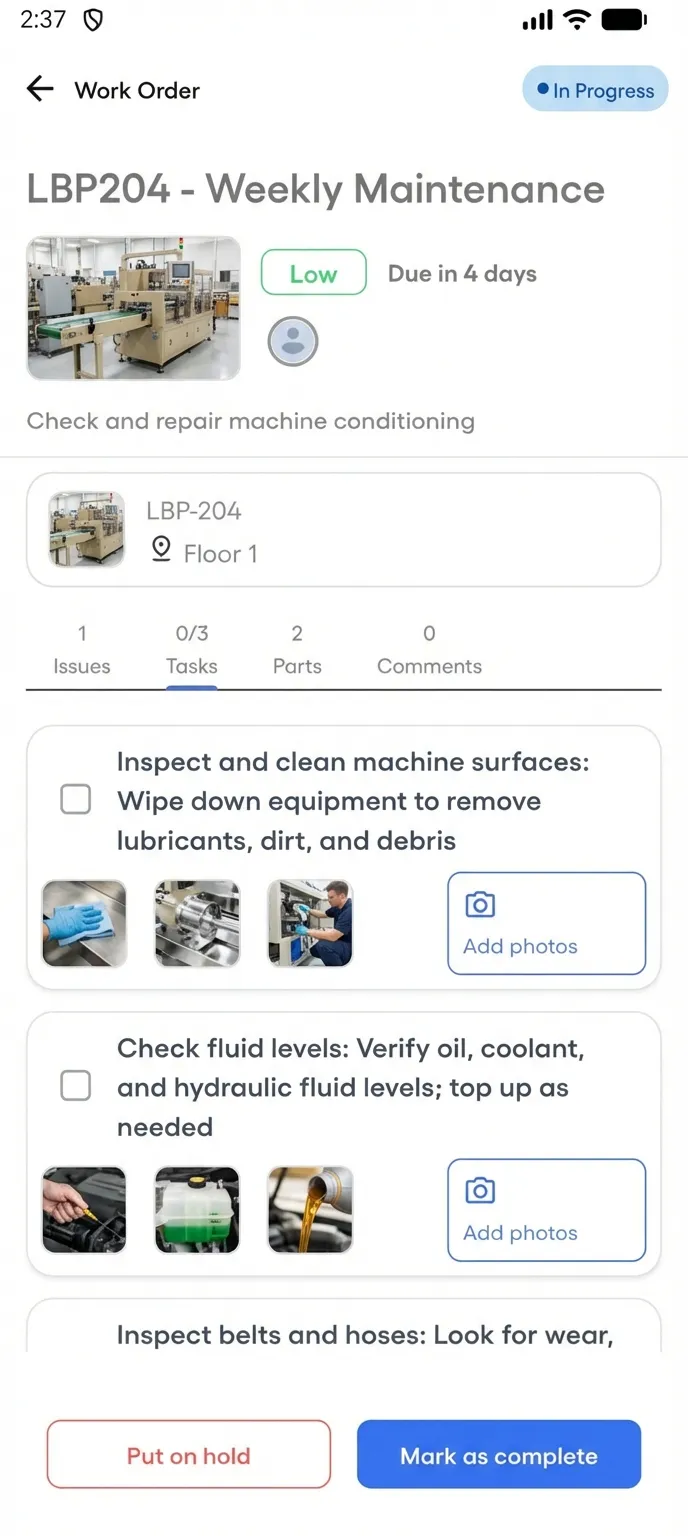Screen dimensions: 688x1536
Task: Mark the fluid levels task as done
Action: (75, 1086)
